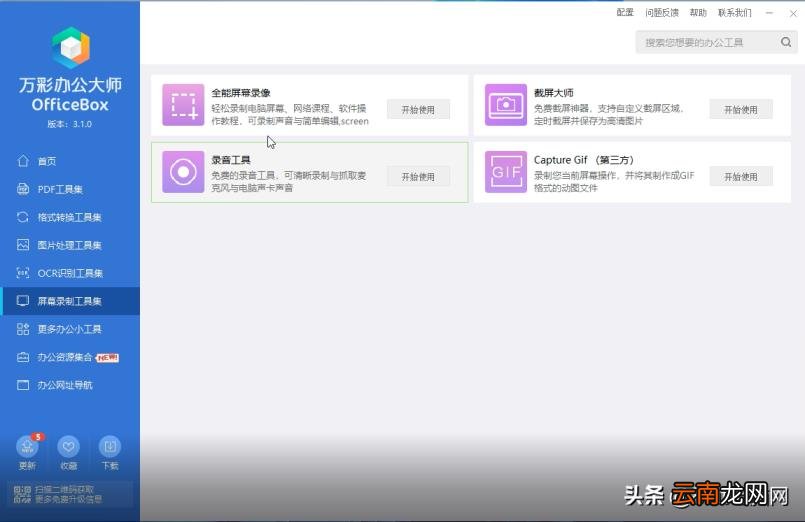Image resolution: width=805 pixels, height=522 pixels.
Task: Launch 录音工具 via 开始使用 button
Action: click(418, 177)
